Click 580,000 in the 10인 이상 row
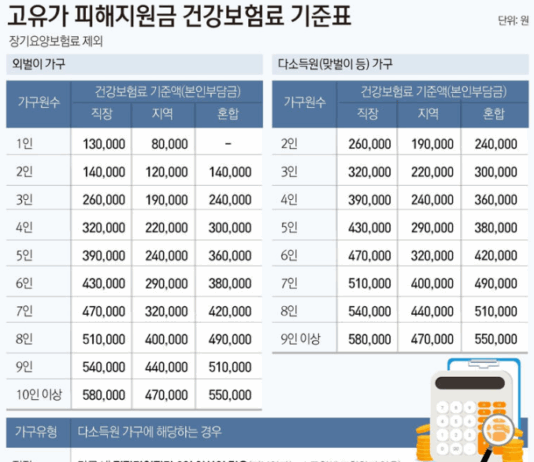Screen dimensions: 534x462 point(104,396)
